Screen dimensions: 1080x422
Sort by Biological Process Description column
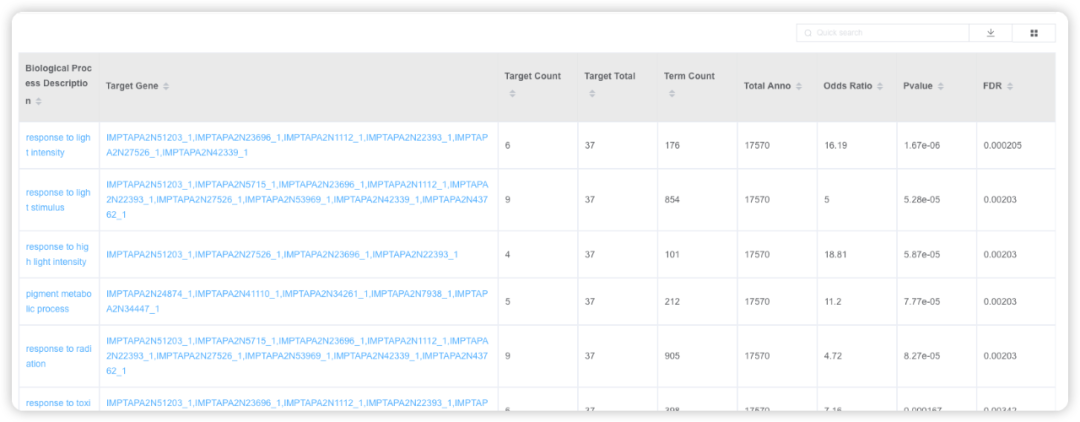coord(39,101)
